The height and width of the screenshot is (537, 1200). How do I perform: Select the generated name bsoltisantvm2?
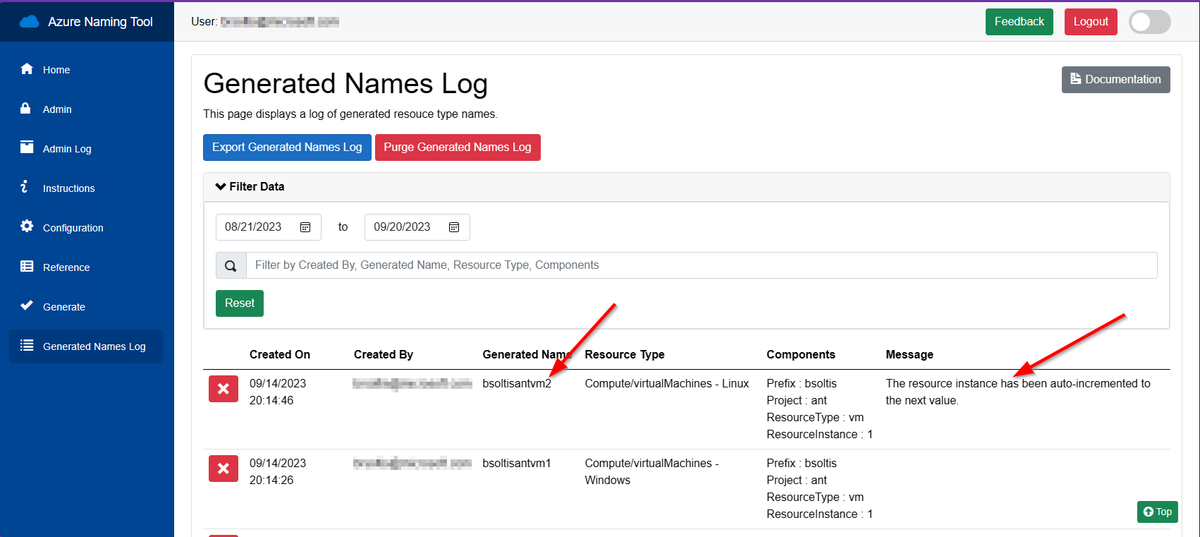517,383
